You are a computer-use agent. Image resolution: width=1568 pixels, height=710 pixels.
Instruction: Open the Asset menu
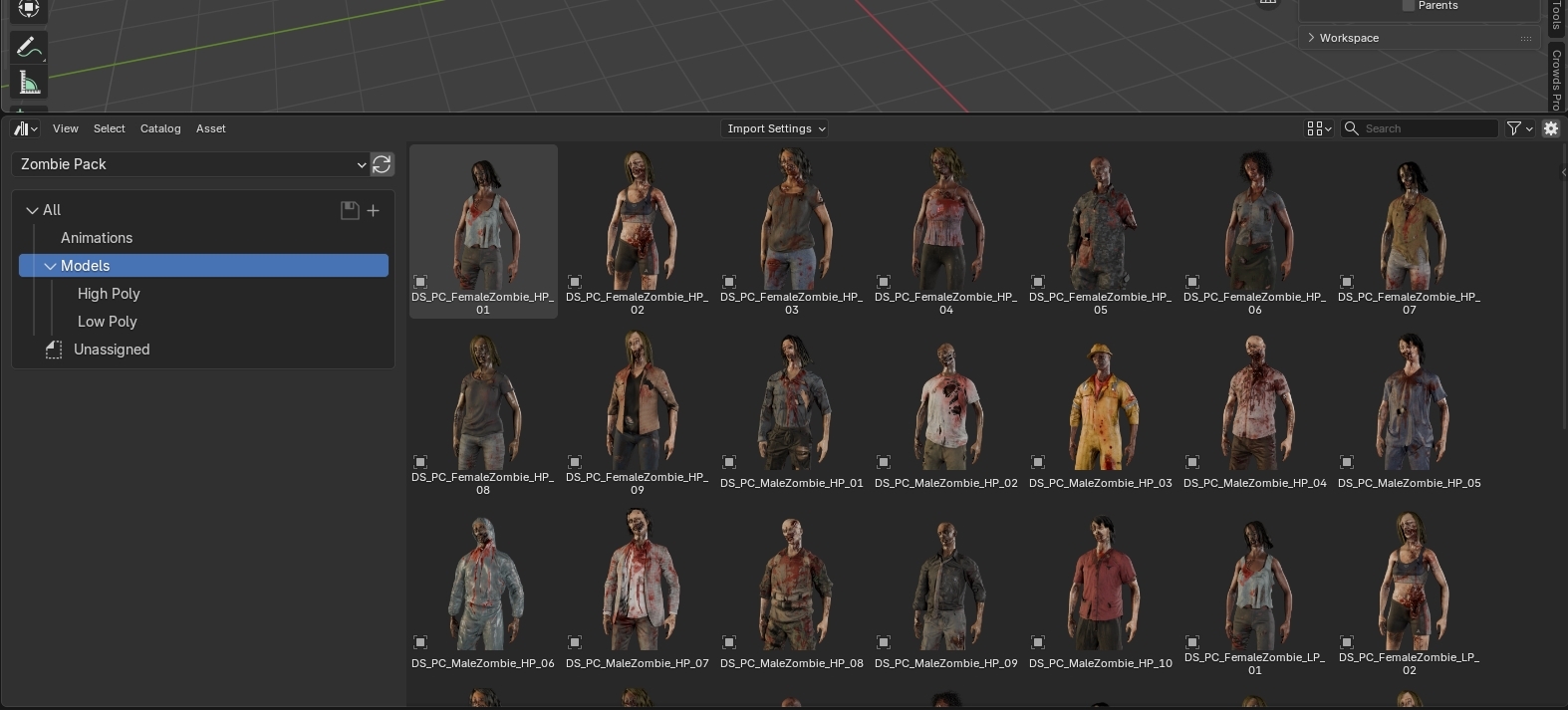(x=210, y=128)
